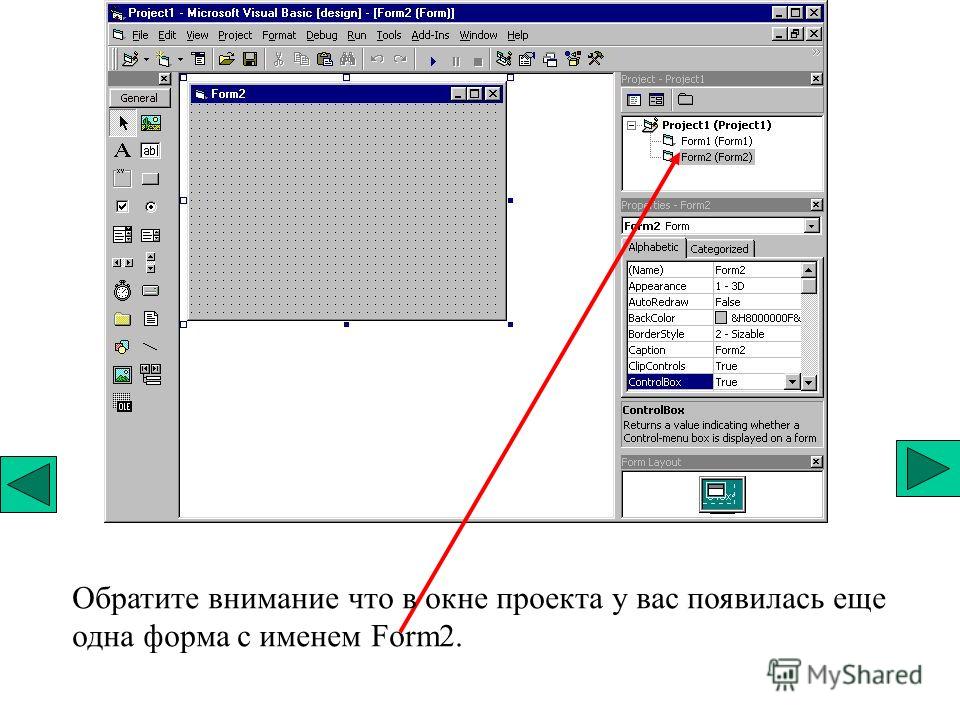Viewport: 960px width, 720px height.
Task: Select the Data control in the toolbox
Action: tap(151, 374)
